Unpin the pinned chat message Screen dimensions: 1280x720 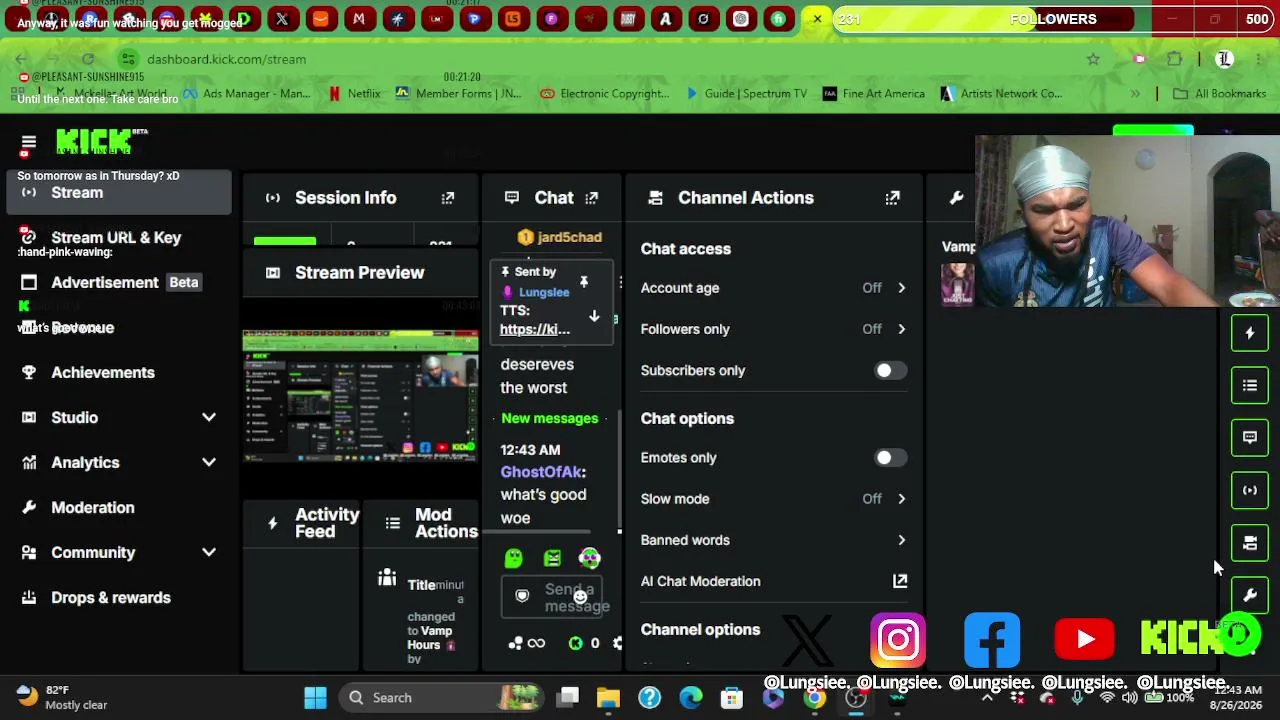tap(584, 282)
